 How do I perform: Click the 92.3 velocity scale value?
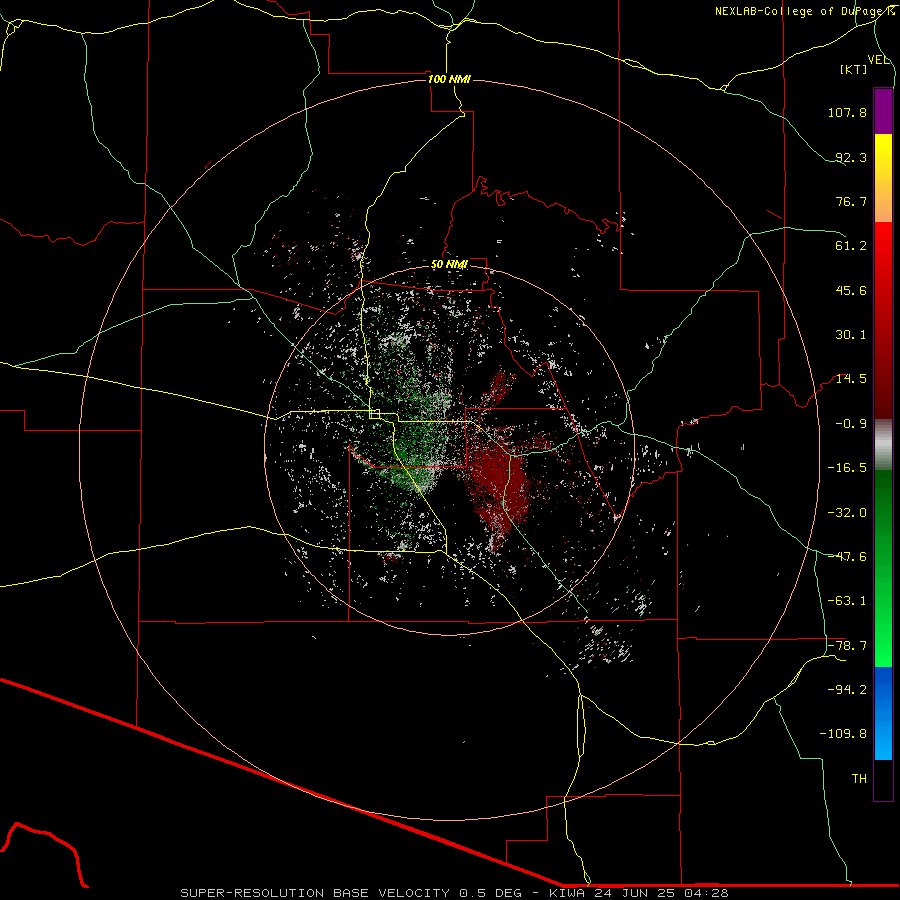click(851, 157)
